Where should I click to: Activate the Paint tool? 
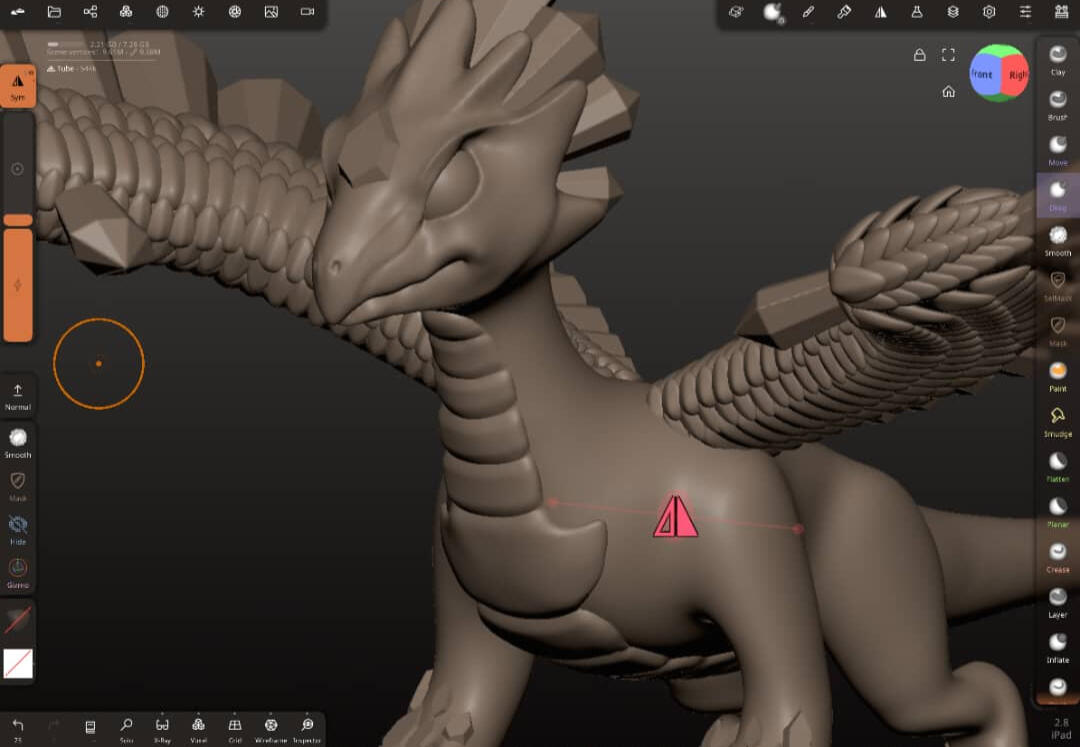click(x=1057, y=377)
